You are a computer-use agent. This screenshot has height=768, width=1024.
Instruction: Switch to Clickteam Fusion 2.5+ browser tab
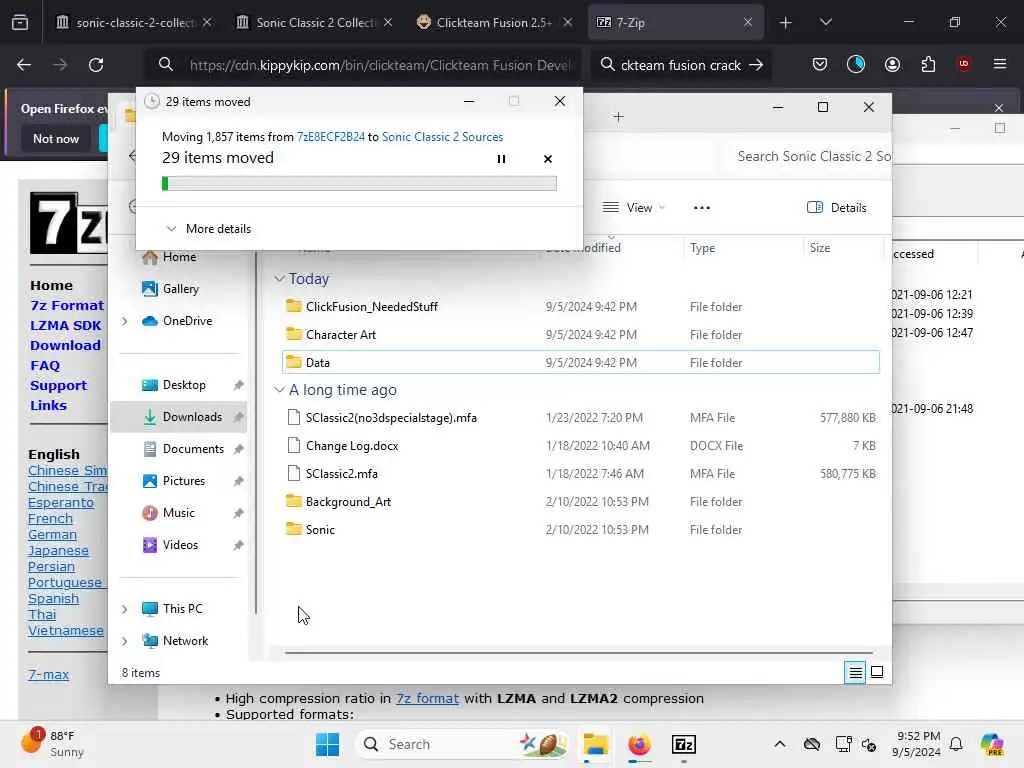(x=494, y=23)
